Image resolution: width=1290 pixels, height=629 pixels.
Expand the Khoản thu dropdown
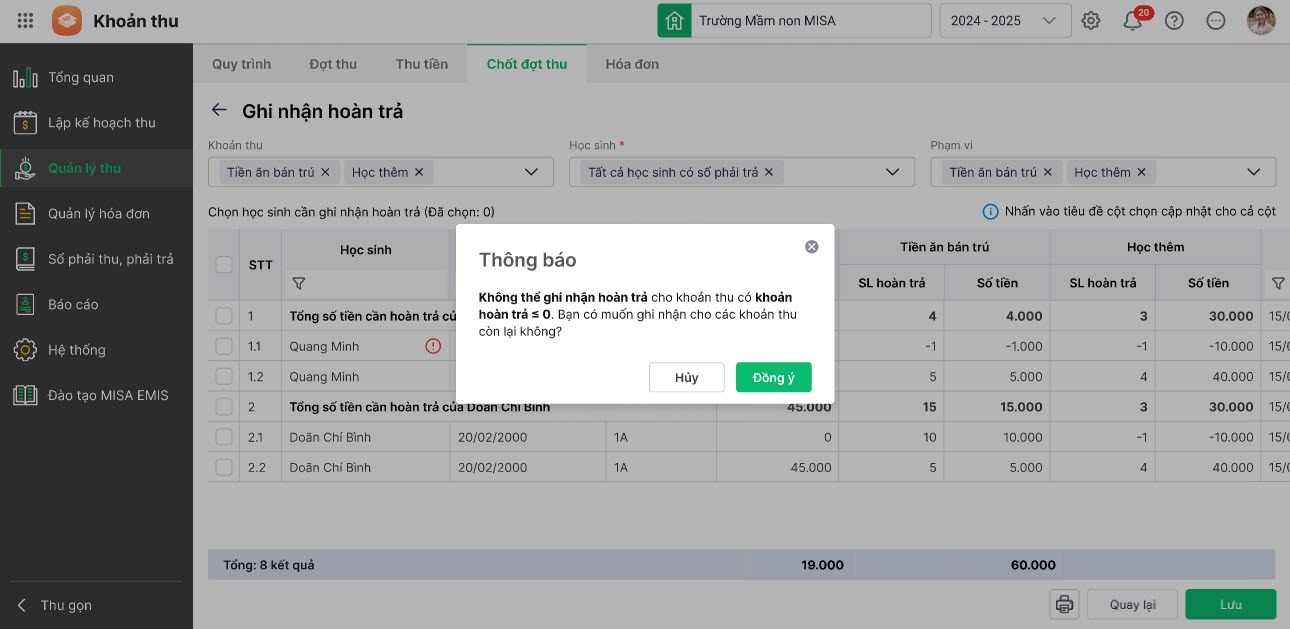pyautogui.click(x=532, y=172)
